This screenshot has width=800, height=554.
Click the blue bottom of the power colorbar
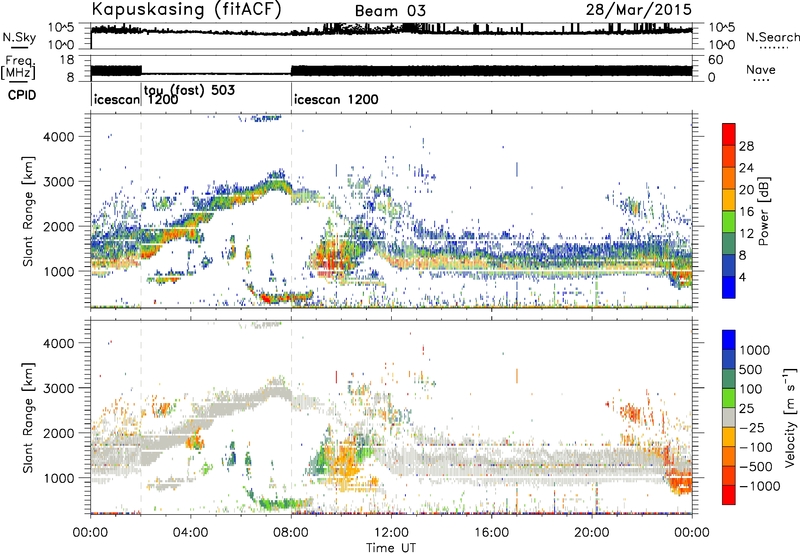(729, 287)
